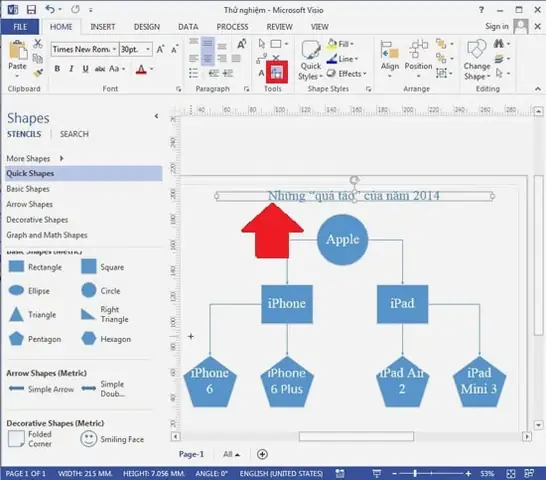Click the zoom in plus button
Viewport: 546px width, 480px height.
tap(468, 474)
